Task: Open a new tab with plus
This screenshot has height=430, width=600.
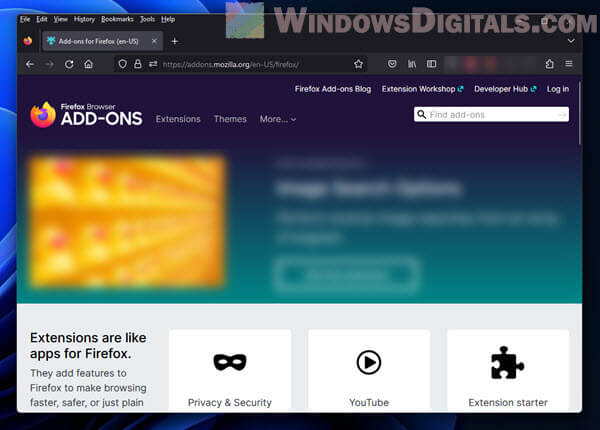Action: (174, 41)
